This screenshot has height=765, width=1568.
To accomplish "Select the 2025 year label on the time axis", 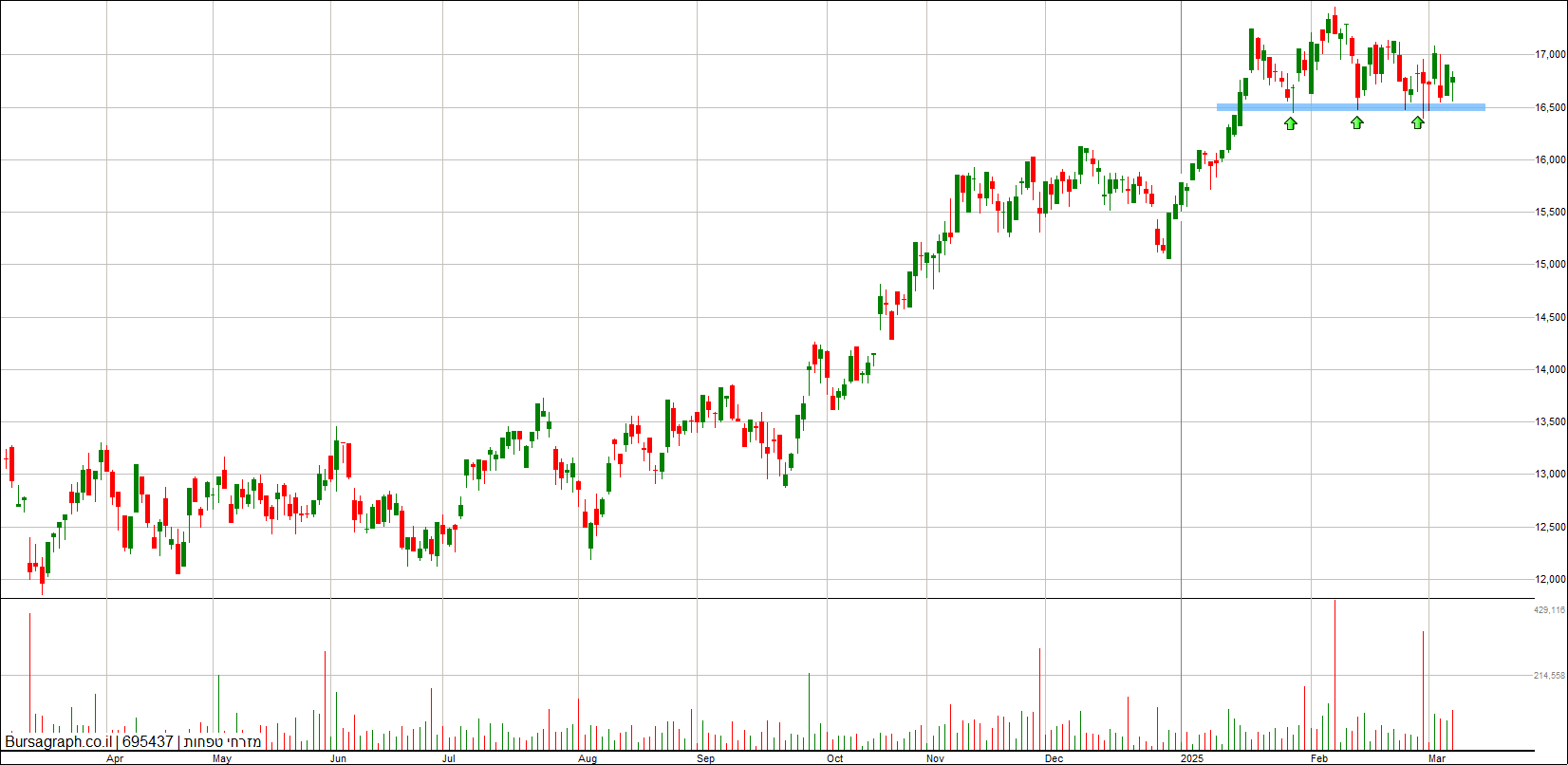I will [1192, 758].
